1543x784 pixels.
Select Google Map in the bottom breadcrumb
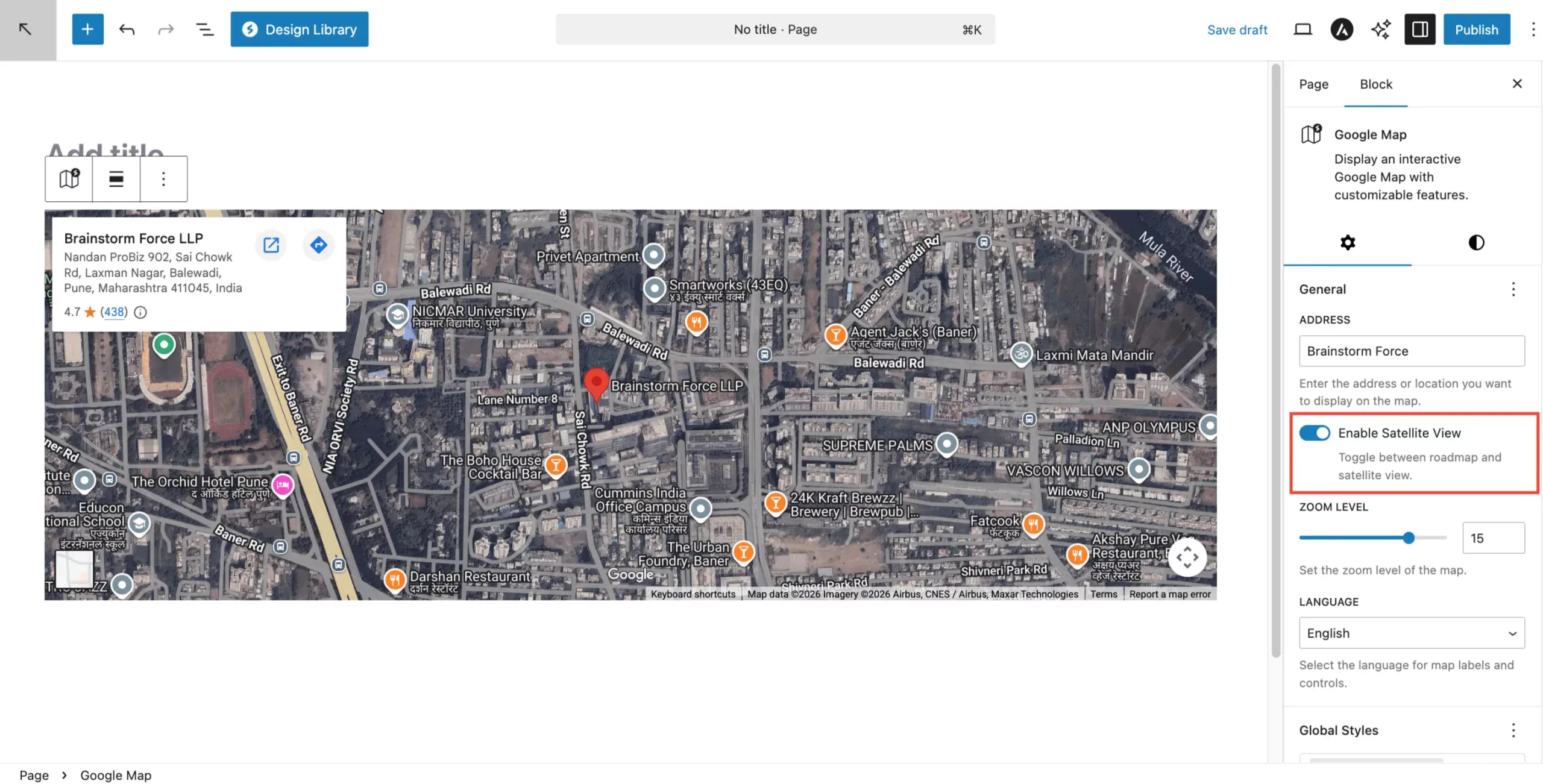(116, 775)
